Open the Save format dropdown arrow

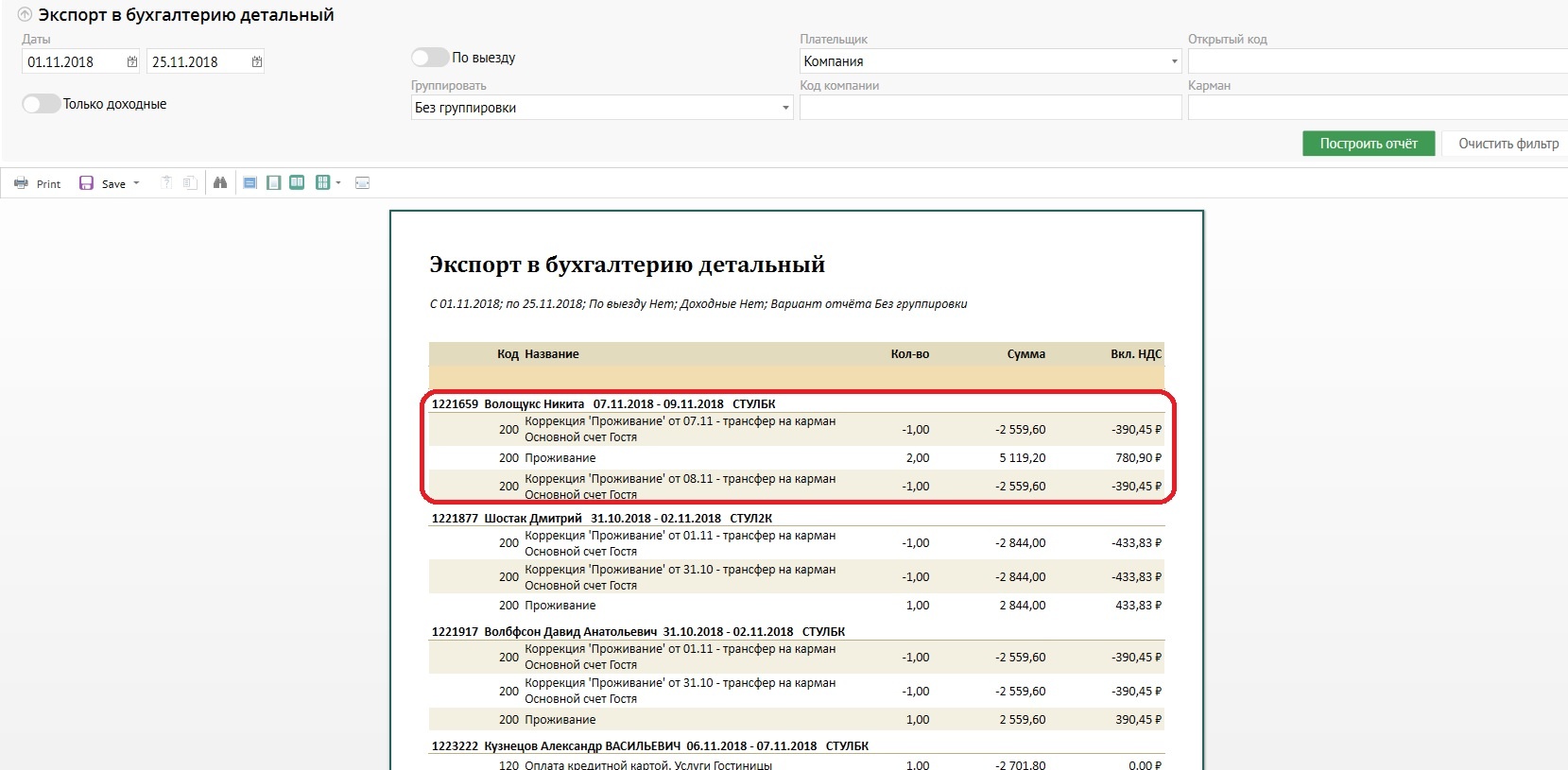[136, 183]
